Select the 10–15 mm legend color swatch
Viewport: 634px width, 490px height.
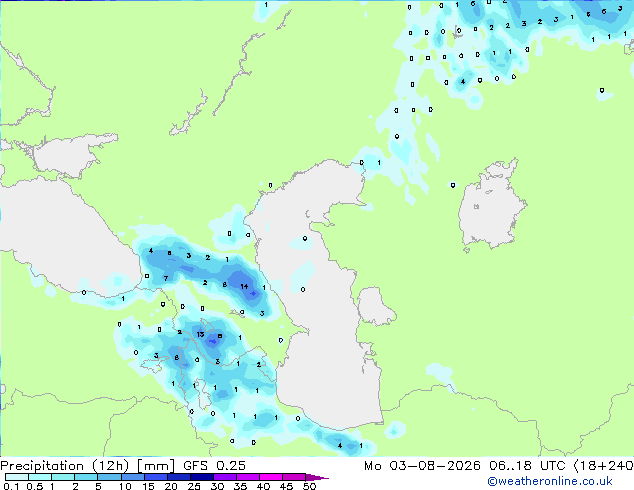point(133,477)
